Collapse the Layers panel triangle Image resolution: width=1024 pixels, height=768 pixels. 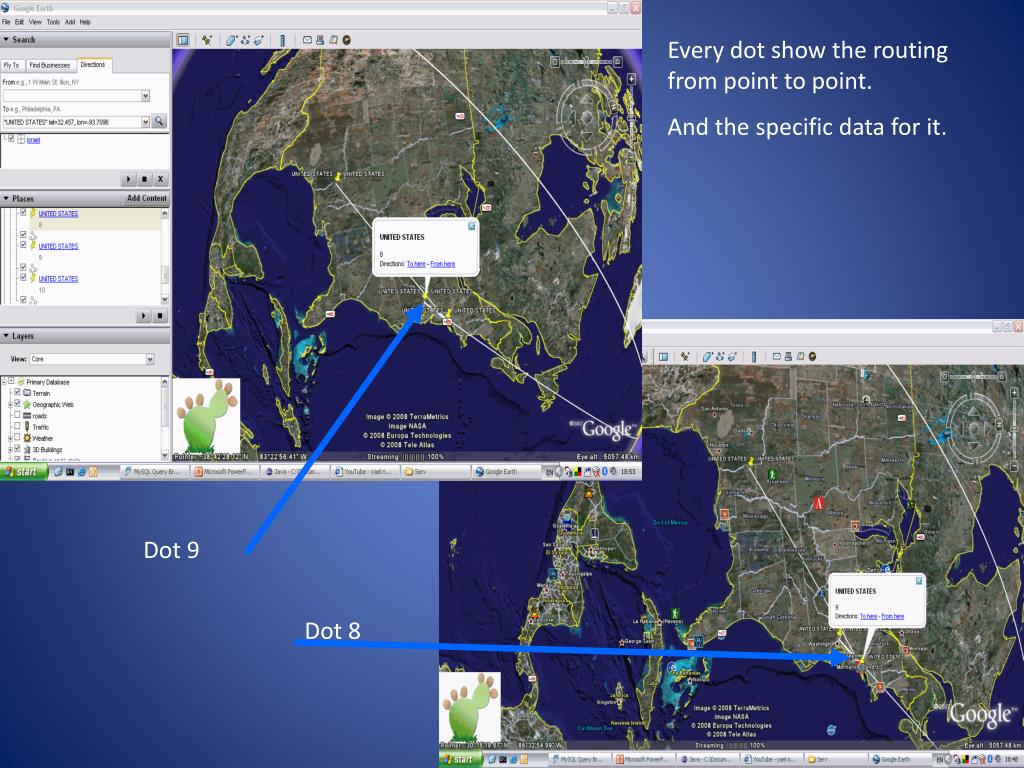click(x=6, y=336)
